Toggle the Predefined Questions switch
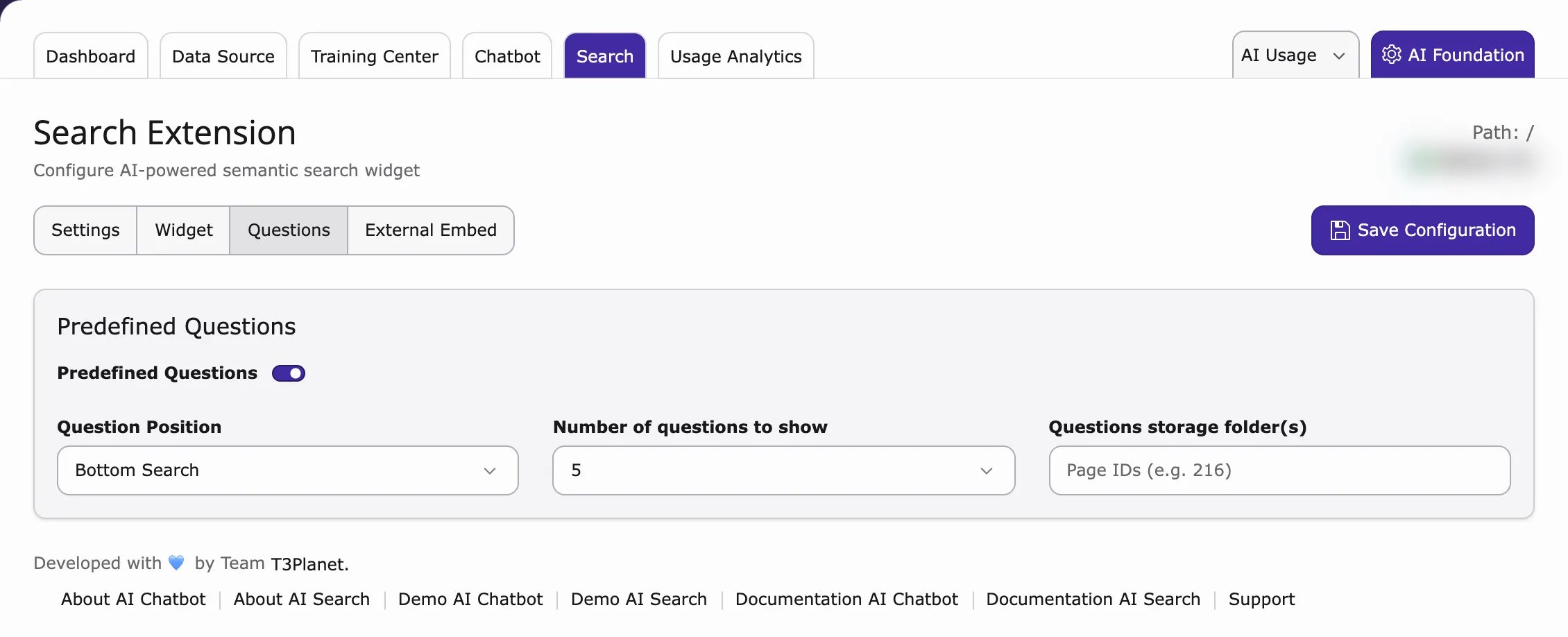This screenshot has height=637, width=1568. point(289,373)
